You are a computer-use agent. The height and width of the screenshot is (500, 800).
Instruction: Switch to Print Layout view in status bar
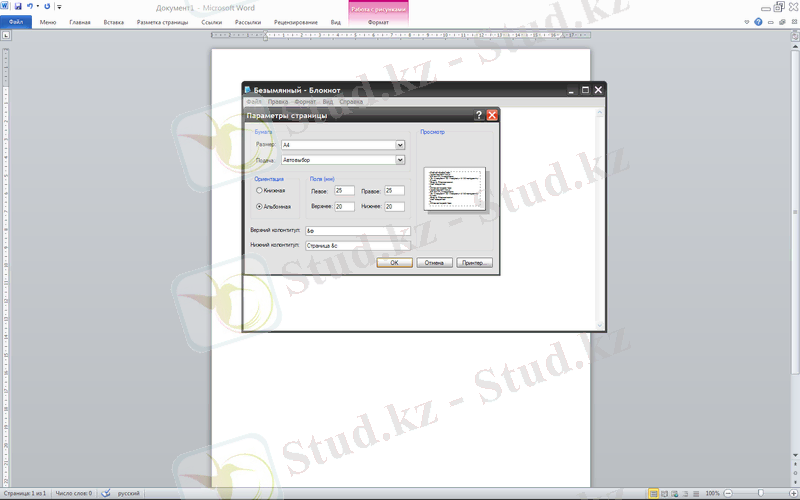click(x=654, y=493)
